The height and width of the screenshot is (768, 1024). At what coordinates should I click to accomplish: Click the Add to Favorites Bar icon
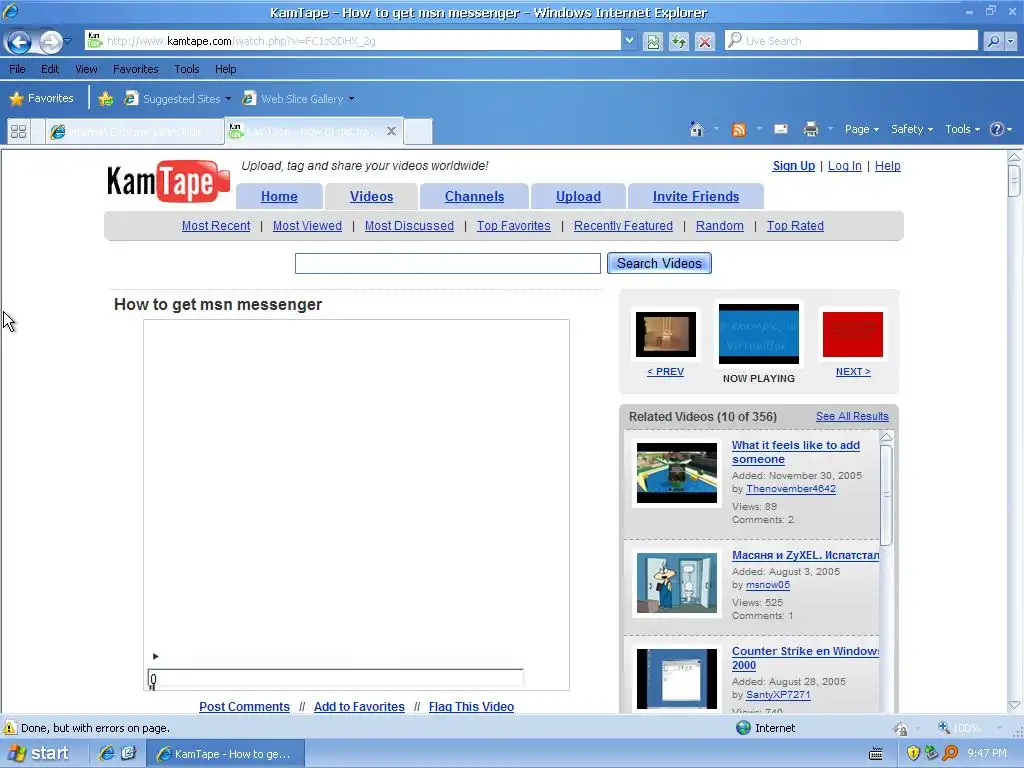pyautogui.click(x=105, y=99)
